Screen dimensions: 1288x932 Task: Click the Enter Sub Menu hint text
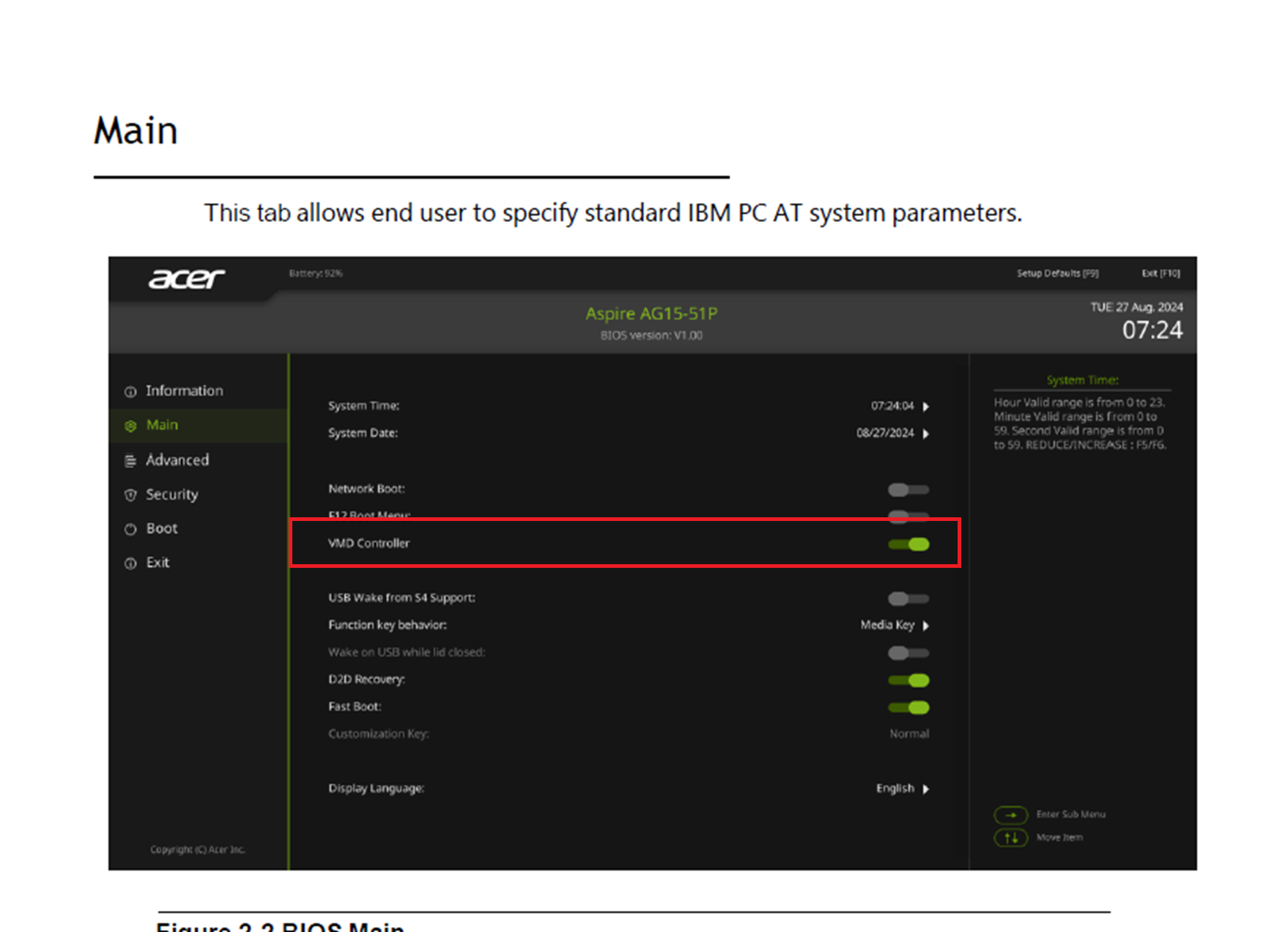point(1070,815)
